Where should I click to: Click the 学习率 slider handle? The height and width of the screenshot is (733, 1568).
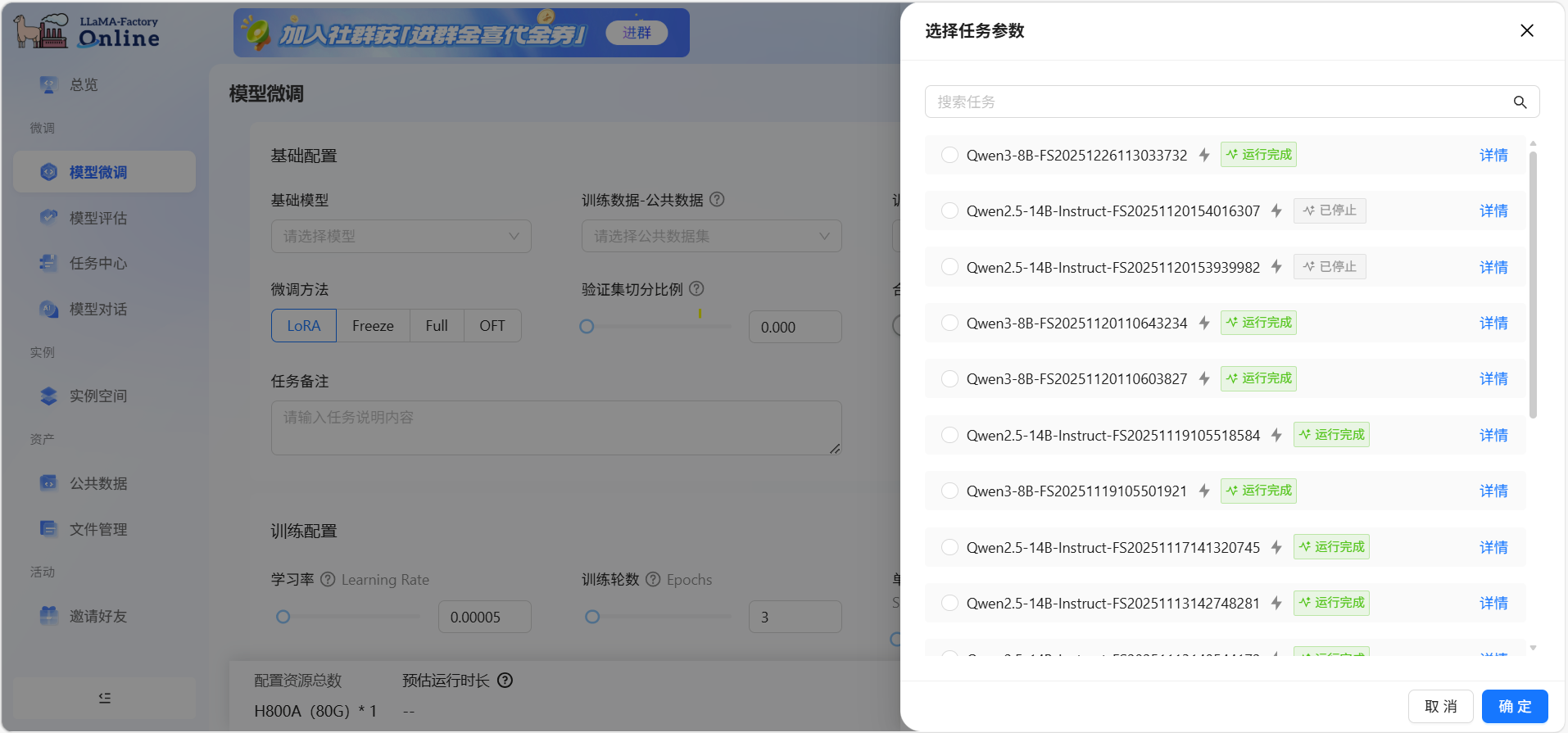(283, 617)
